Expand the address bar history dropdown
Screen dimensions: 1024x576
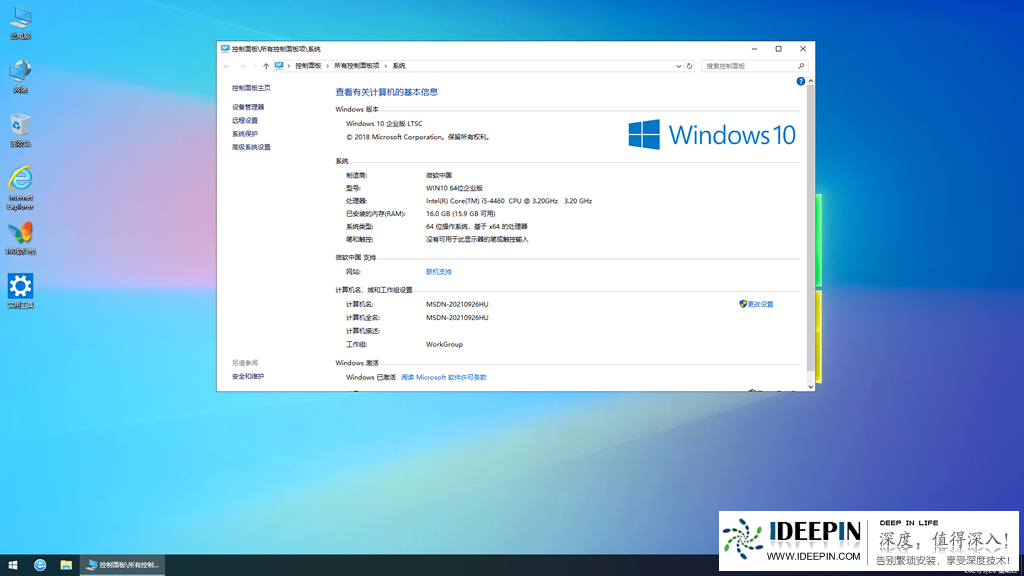[678, 66]
